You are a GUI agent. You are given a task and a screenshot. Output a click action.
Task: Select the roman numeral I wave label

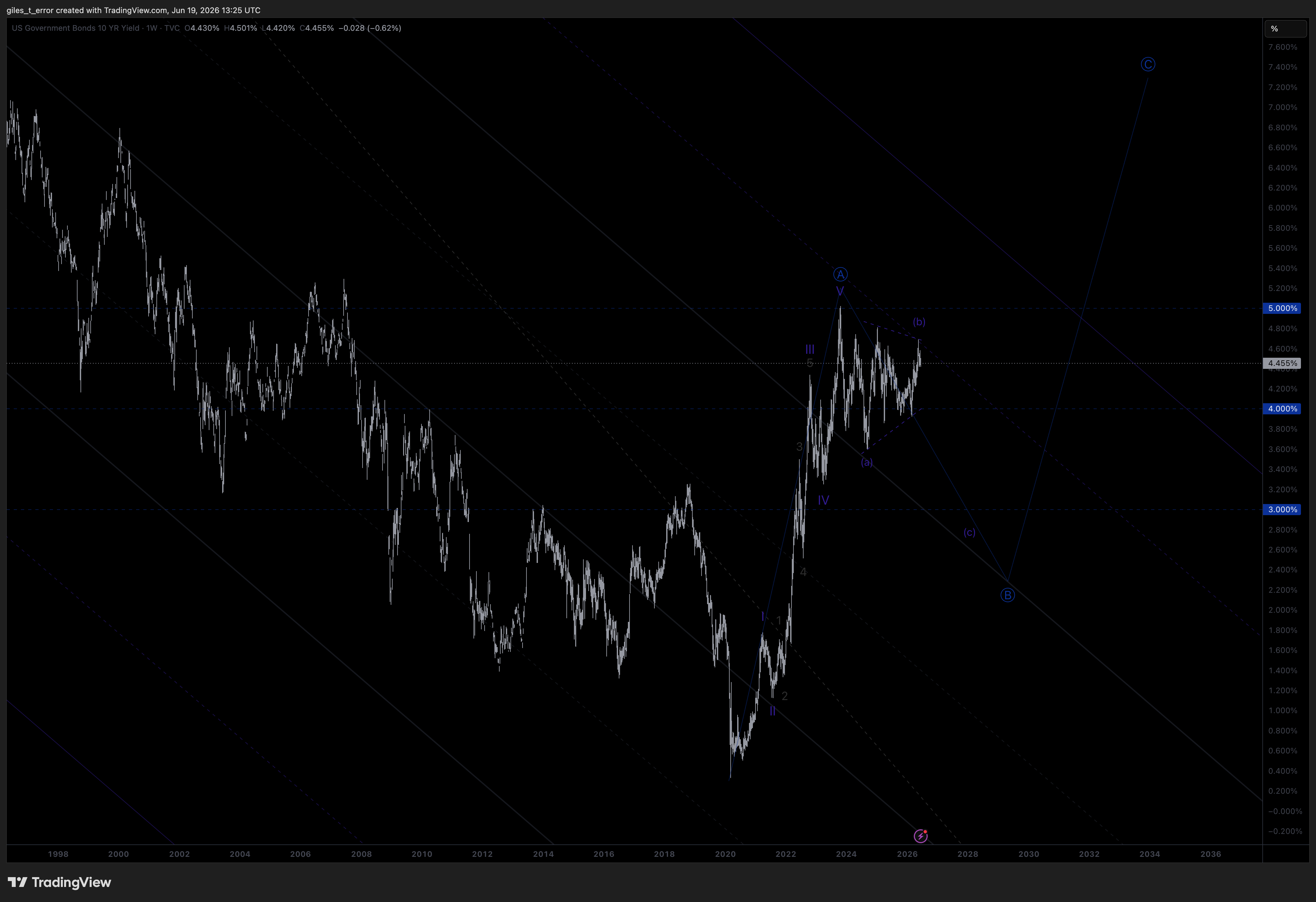pyautogui.click(x=763, y=616)
